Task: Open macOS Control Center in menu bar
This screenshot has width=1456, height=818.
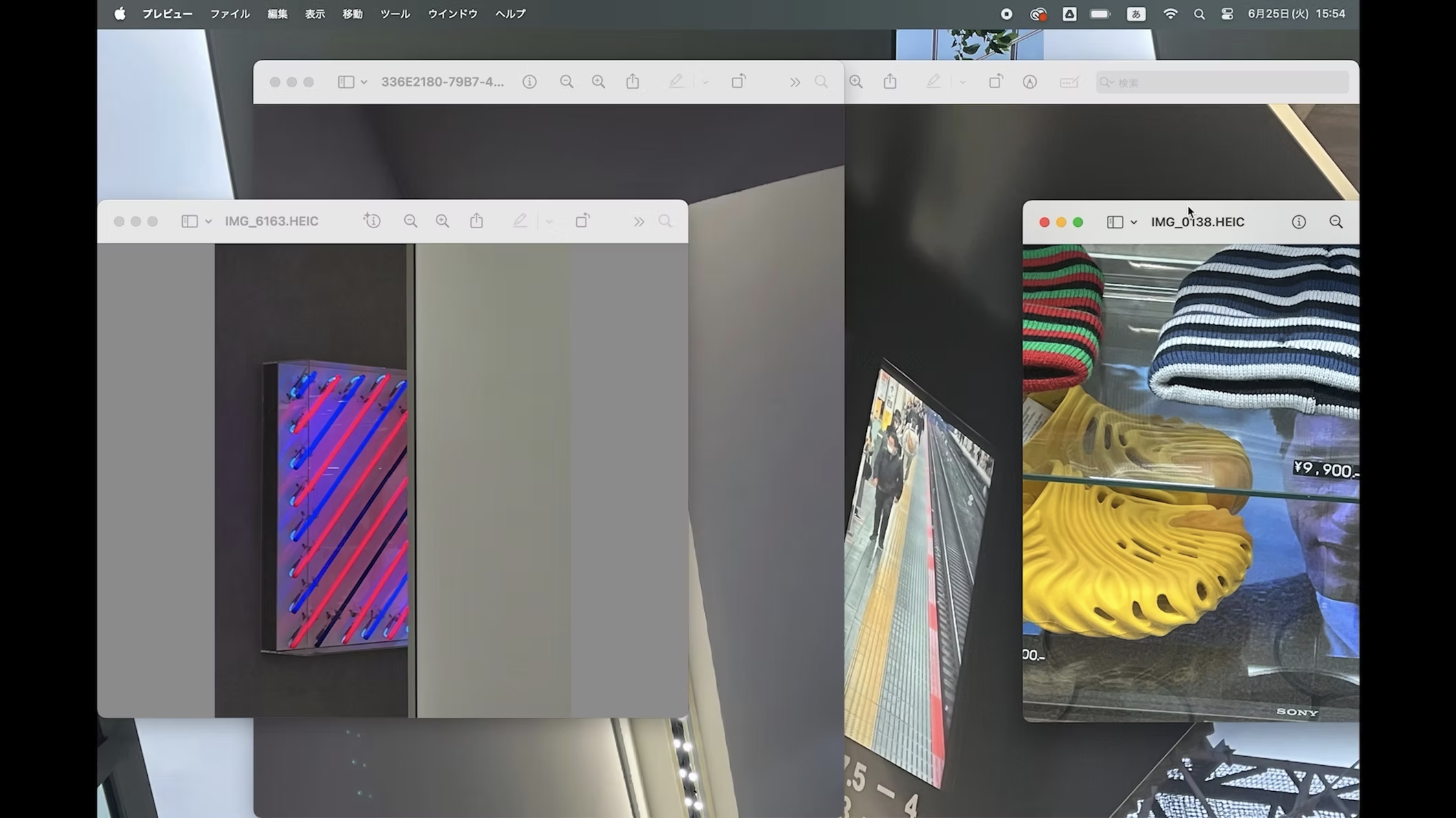Action: (1227, 14)
